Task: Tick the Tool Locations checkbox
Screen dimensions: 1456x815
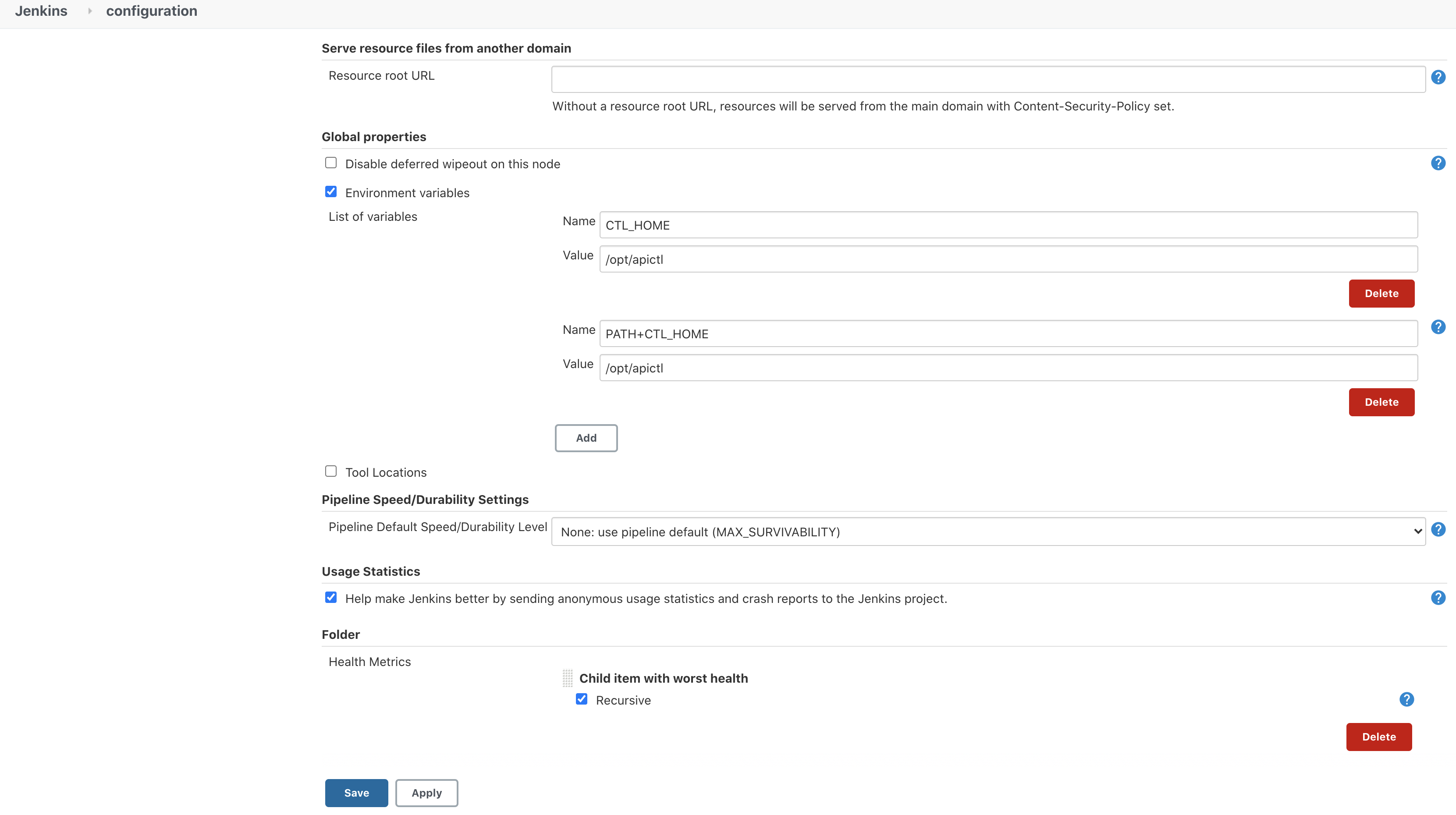Action: [x=330, y=471]
